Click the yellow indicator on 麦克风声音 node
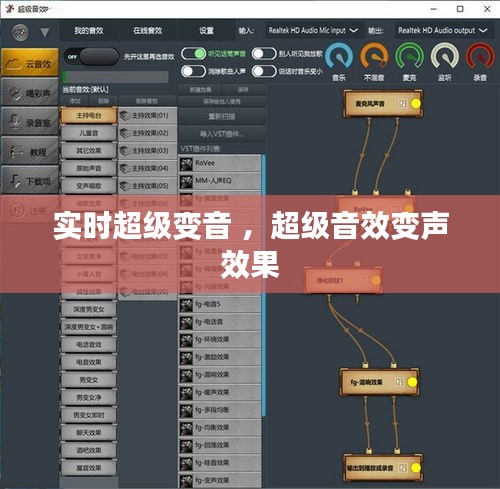This screenshot has height=489, width=500. [415, 104]
